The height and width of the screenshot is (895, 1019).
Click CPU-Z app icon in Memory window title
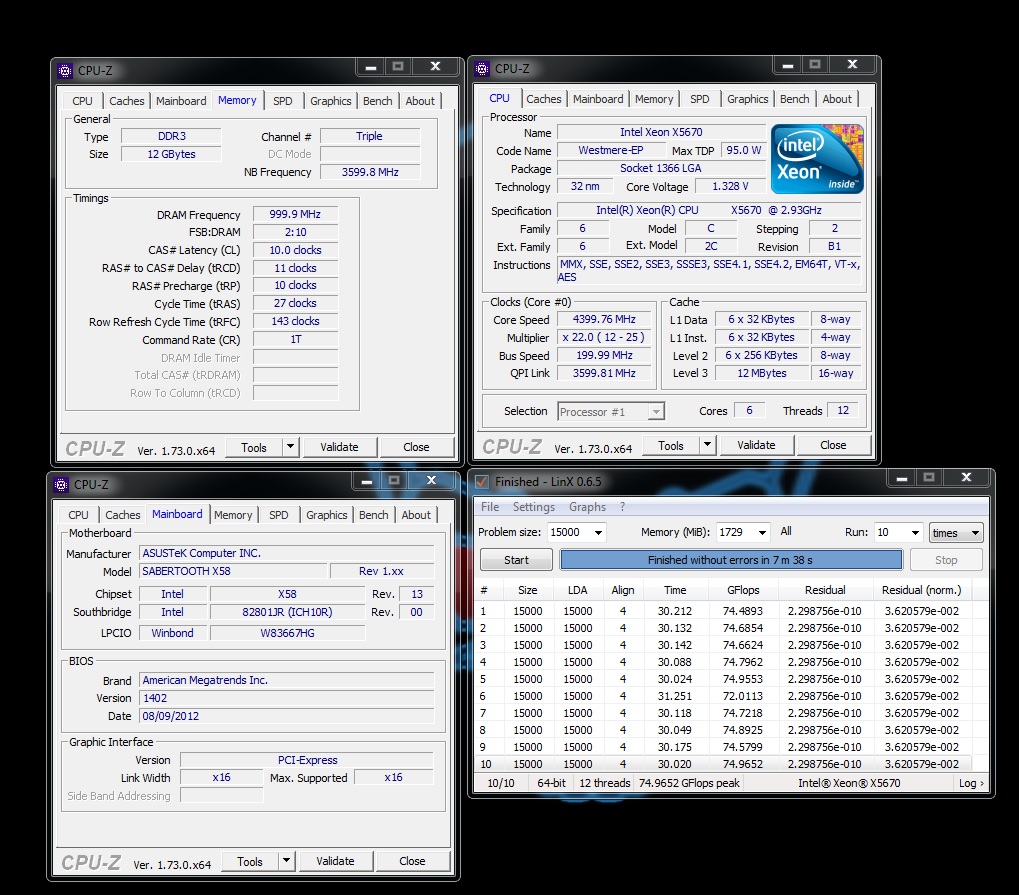[x=65, y=70]
